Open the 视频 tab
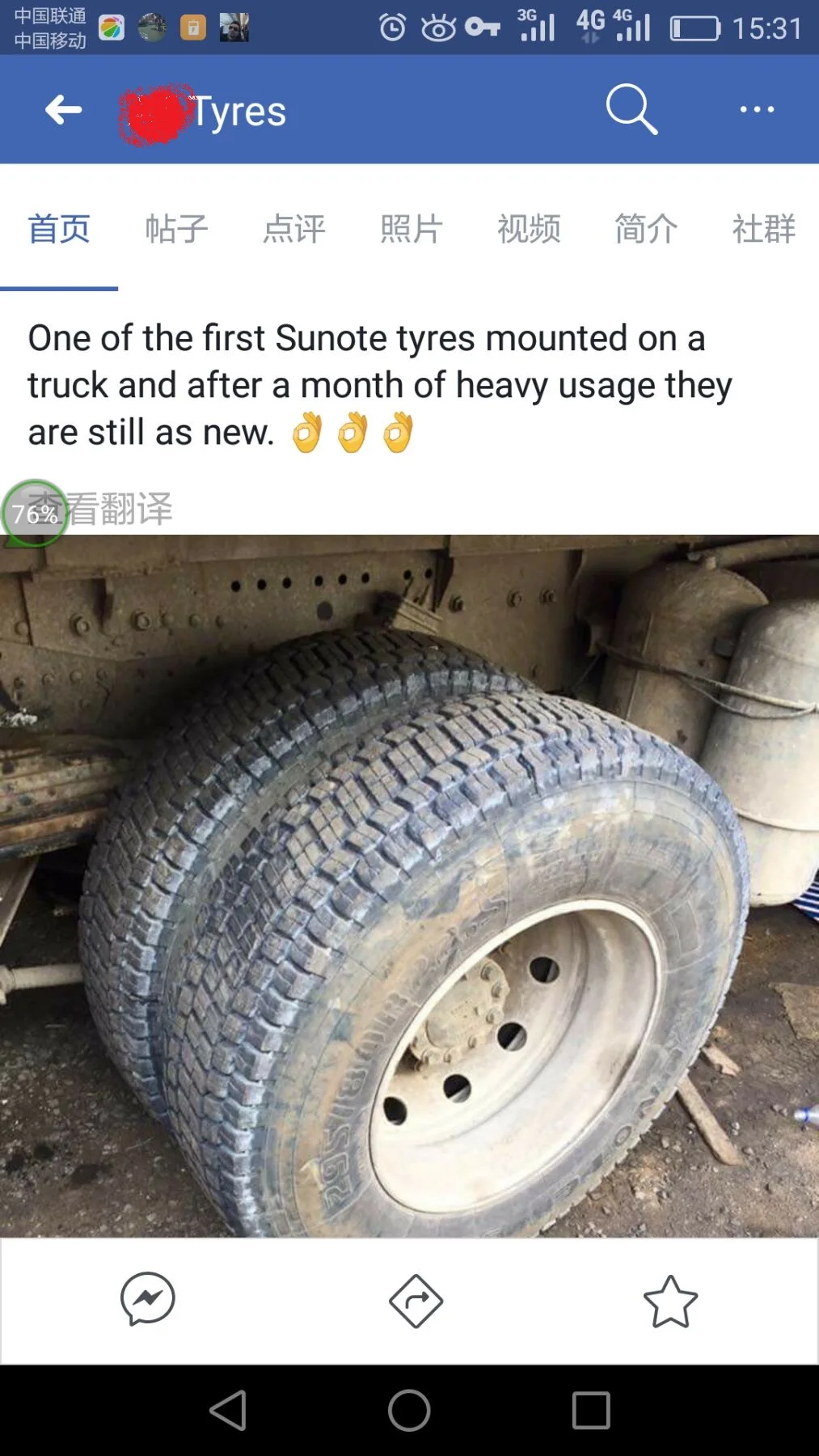Viewport: 819px width, 1456px height. click(x=529, y=229)
